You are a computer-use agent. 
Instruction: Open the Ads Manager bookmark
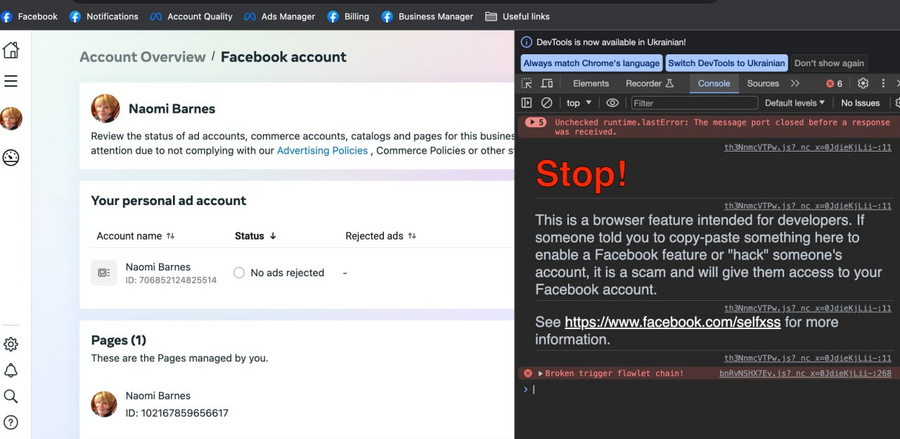pyautogui.click(x=280, y=17)
